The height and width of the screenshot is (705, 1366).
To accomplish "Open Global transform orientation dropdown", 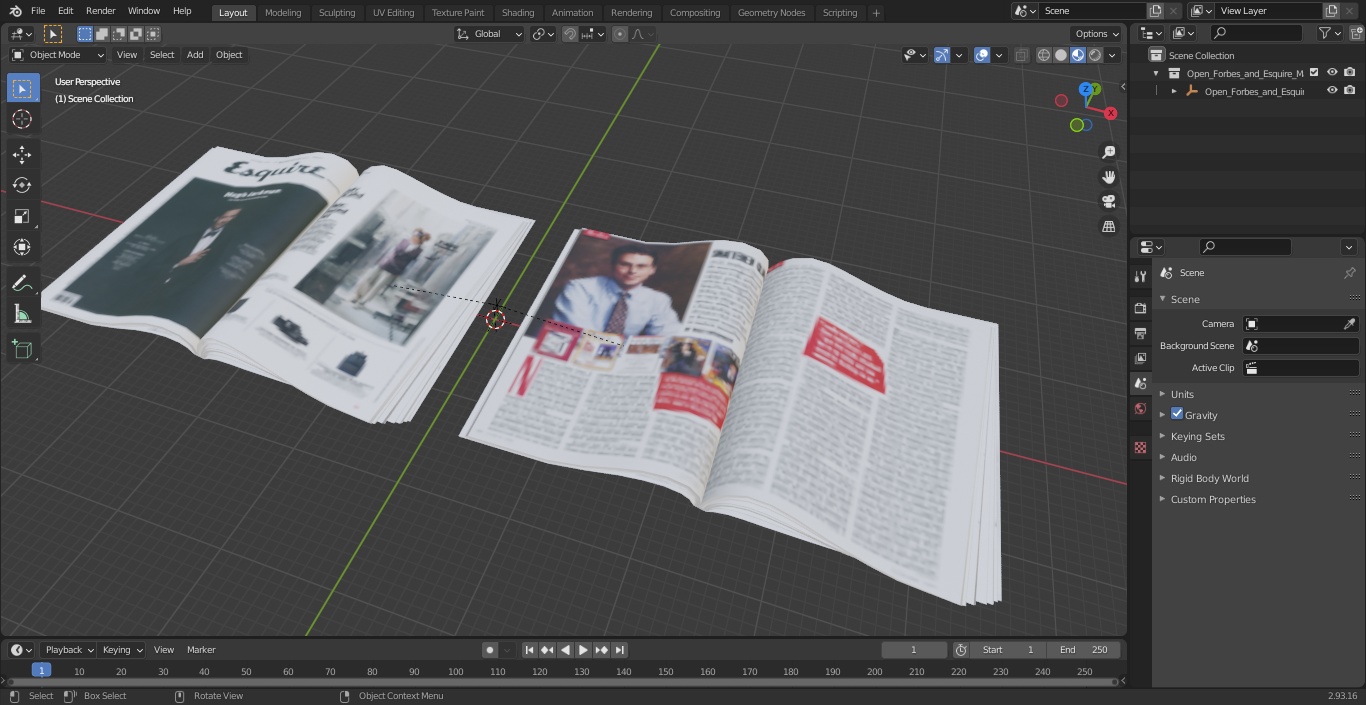I will 489,34.
